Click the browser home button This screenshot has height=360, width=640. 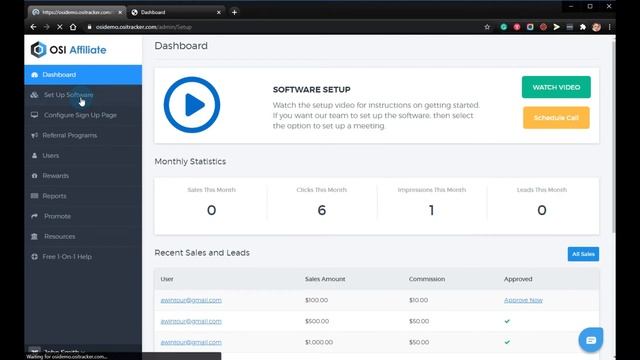pos(73,27)
